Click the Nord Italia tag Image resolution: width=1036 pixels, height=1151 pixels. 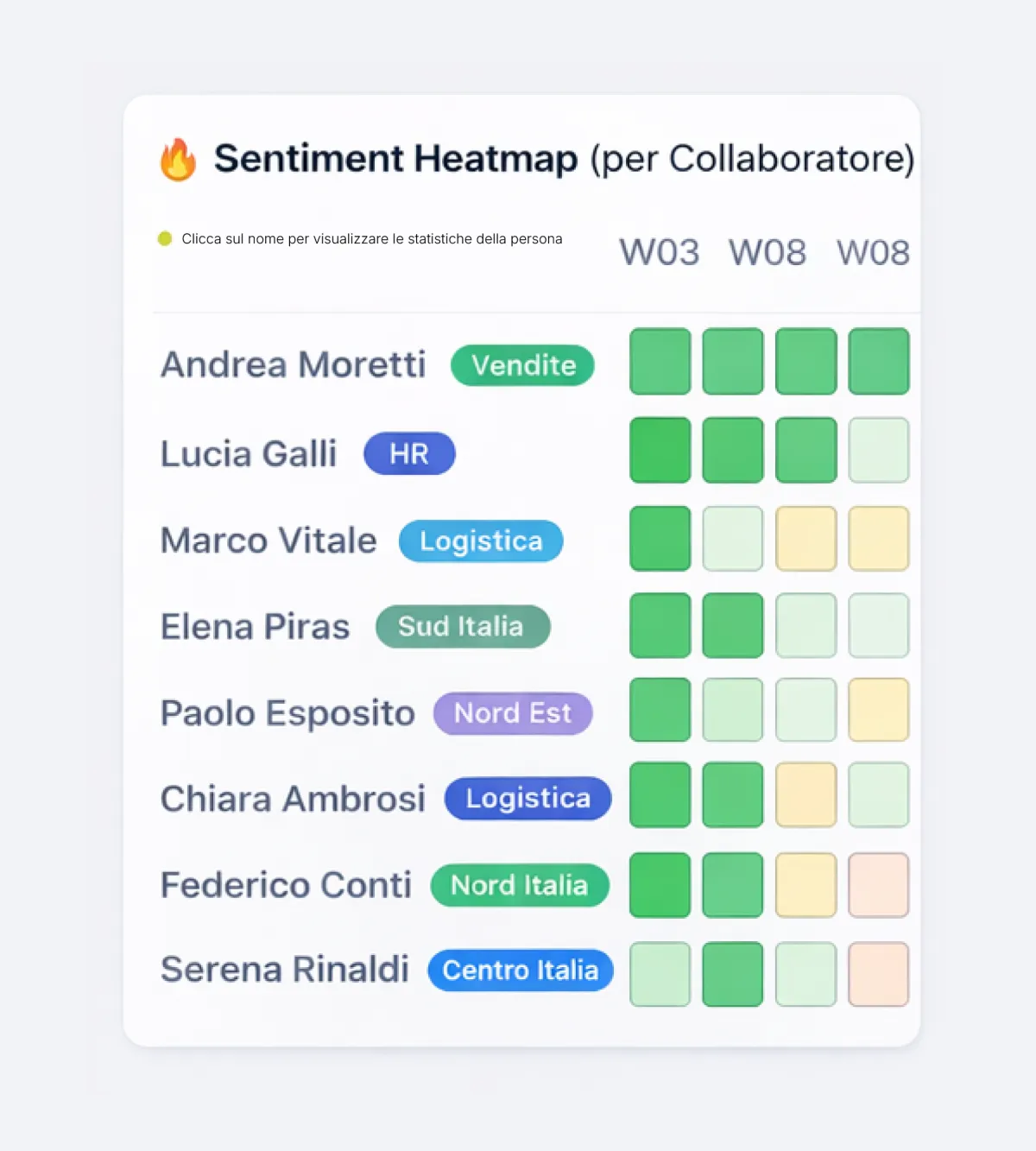(520, 885)
